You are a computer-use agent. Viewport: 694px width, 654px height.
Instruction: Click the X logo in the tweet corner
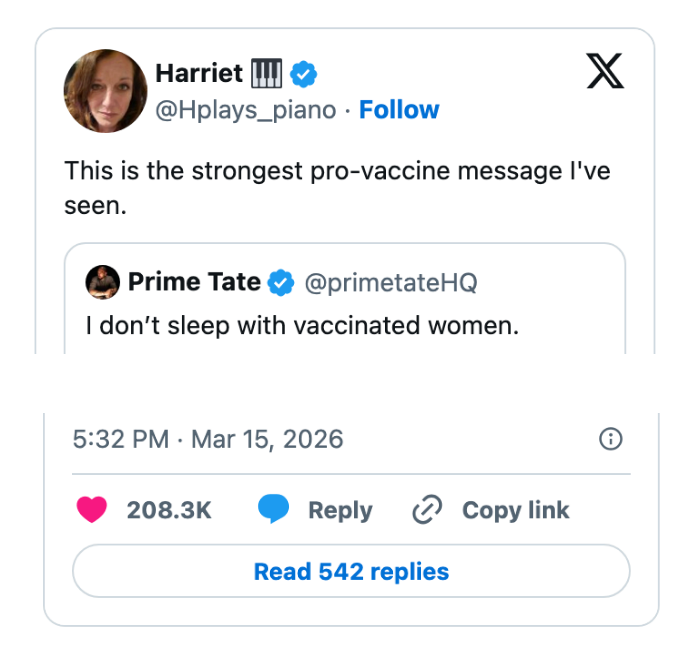603,72
